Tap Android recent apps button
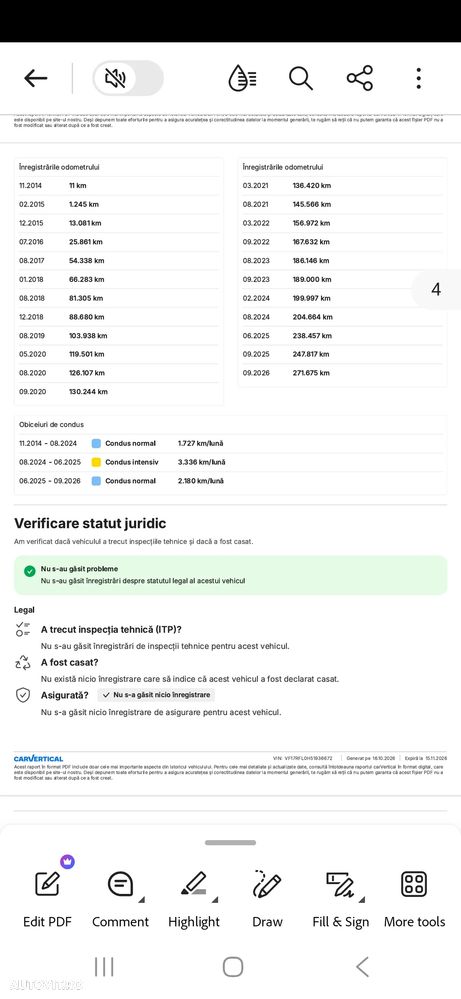 [x=104, y=967]
